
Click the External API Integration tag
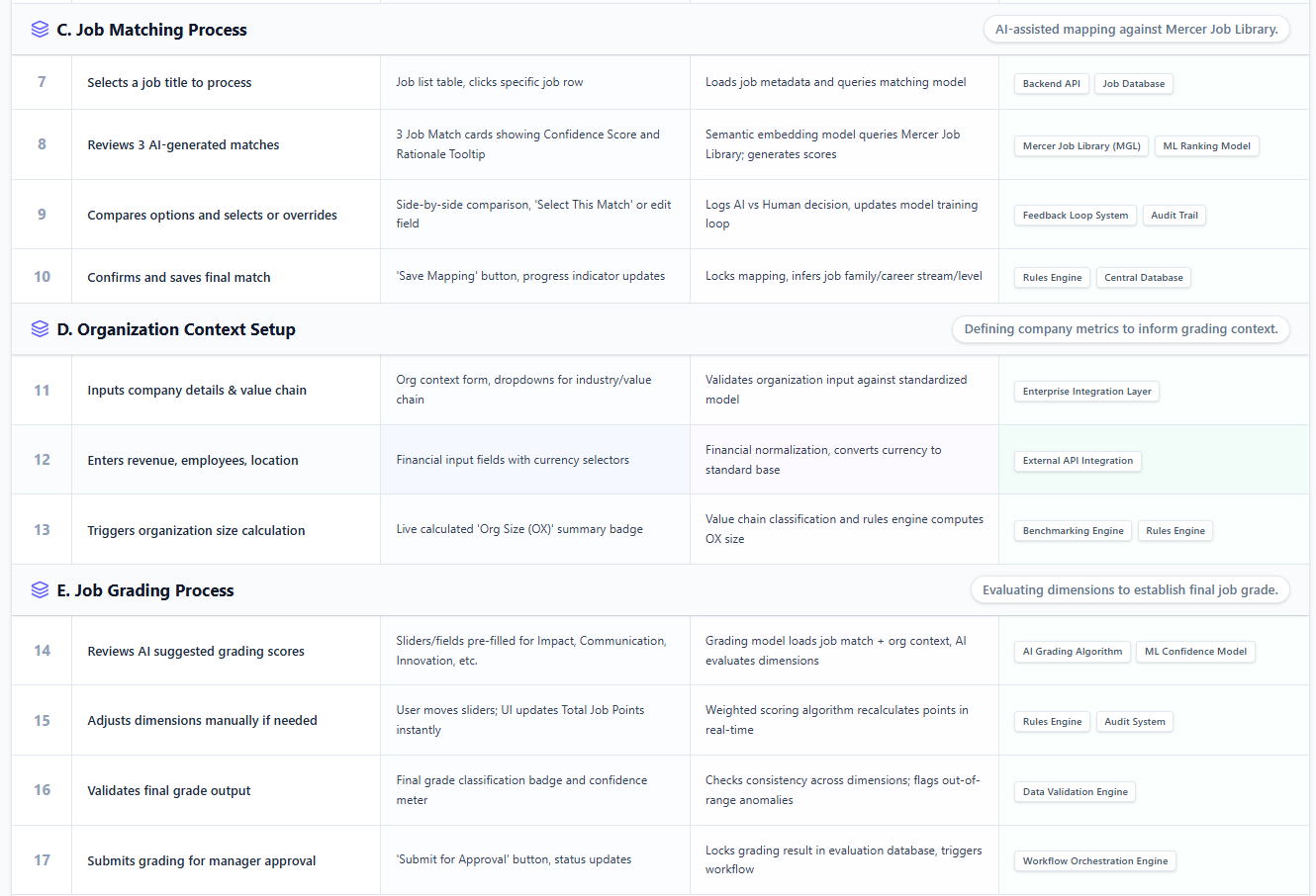tap(1078, 461)
